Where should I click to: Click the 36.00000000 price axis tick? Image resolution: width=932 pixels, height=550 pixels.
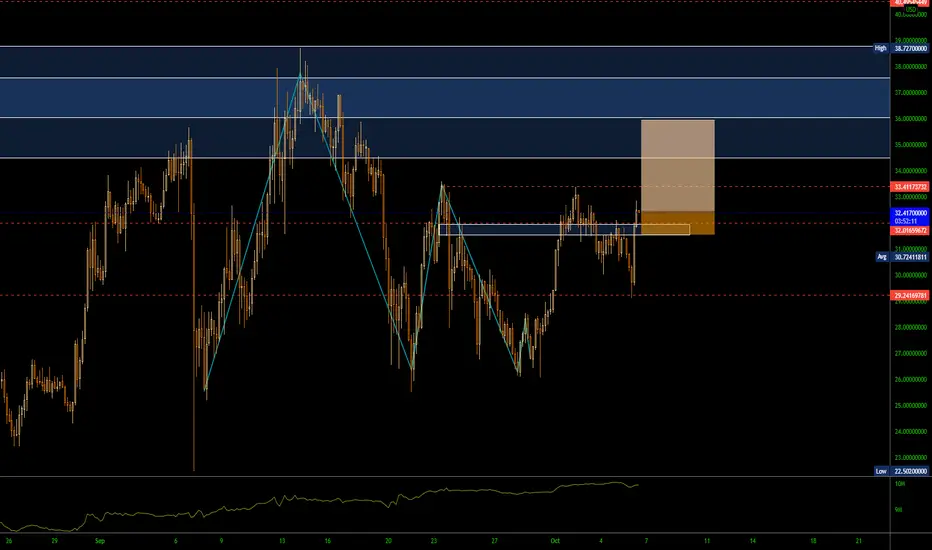tap(910, 119)
